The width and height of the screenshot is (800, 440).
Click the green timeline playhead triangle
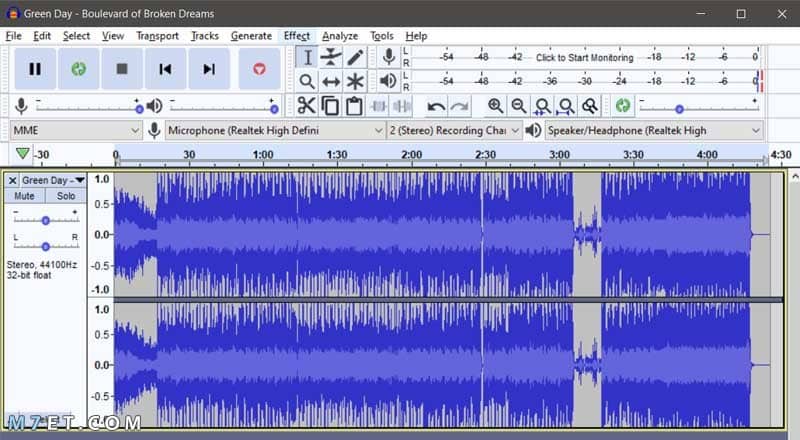tap(22, 153)
